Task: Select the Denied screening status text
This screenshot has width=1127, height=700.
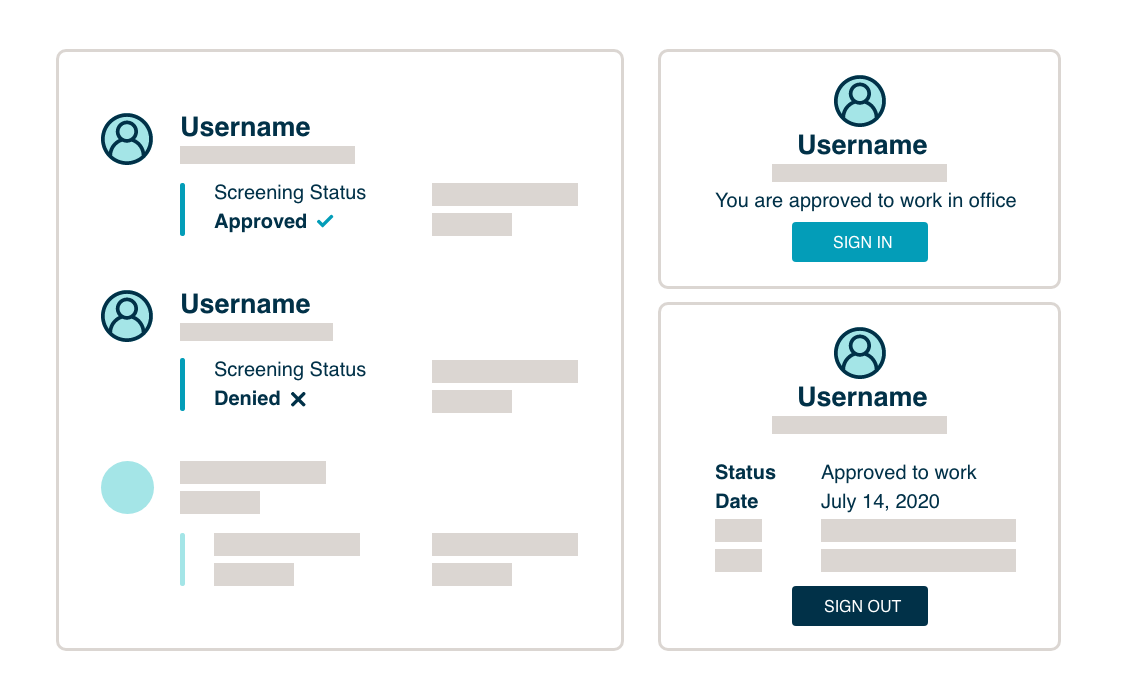Action: (247, 399)
